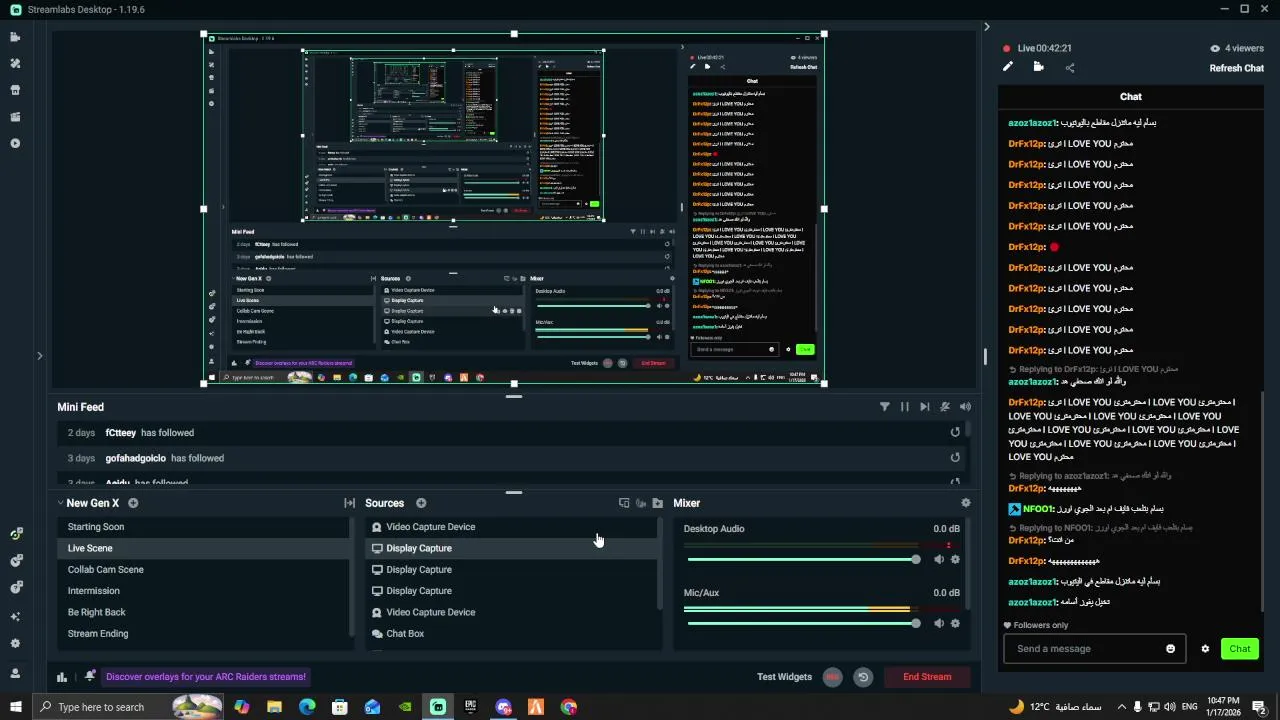Click the Refresh Chat link
This screenshot has width=1280, height=720.
pyautogui.click(x=1237, y=68)
